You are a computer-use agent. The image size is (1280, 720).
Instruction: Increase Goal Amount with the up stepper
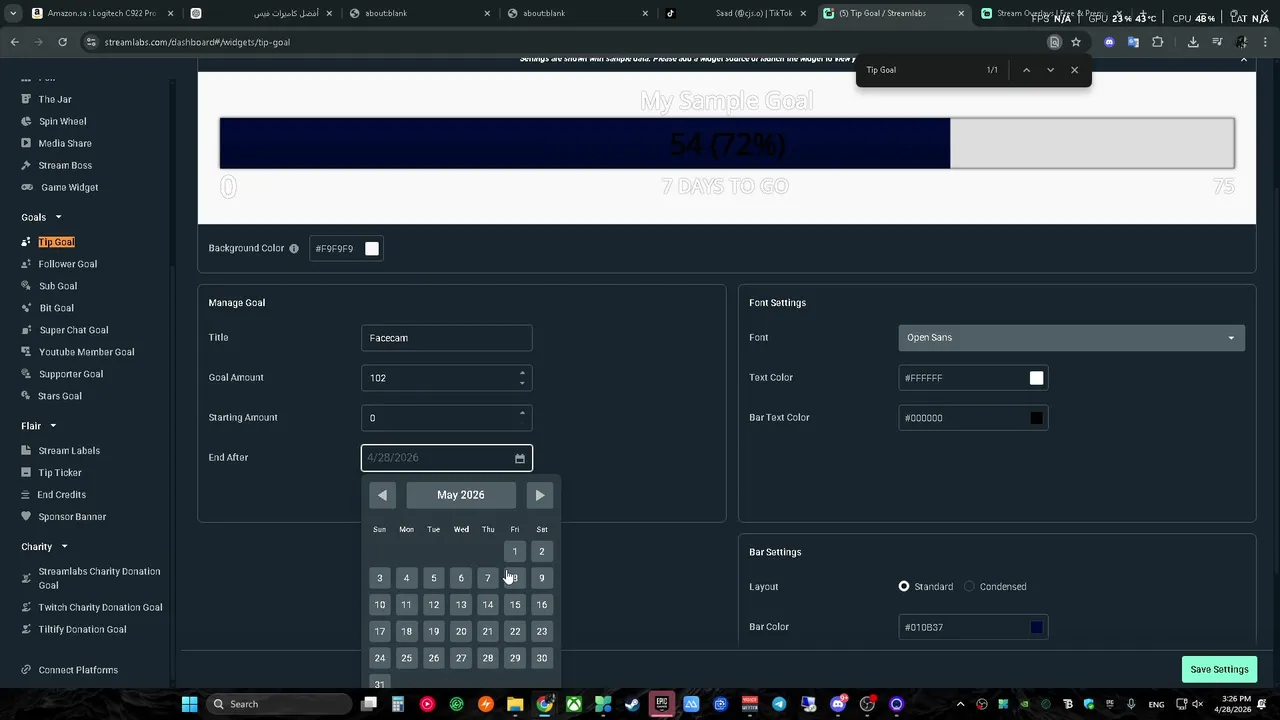[x=522, y=373]
